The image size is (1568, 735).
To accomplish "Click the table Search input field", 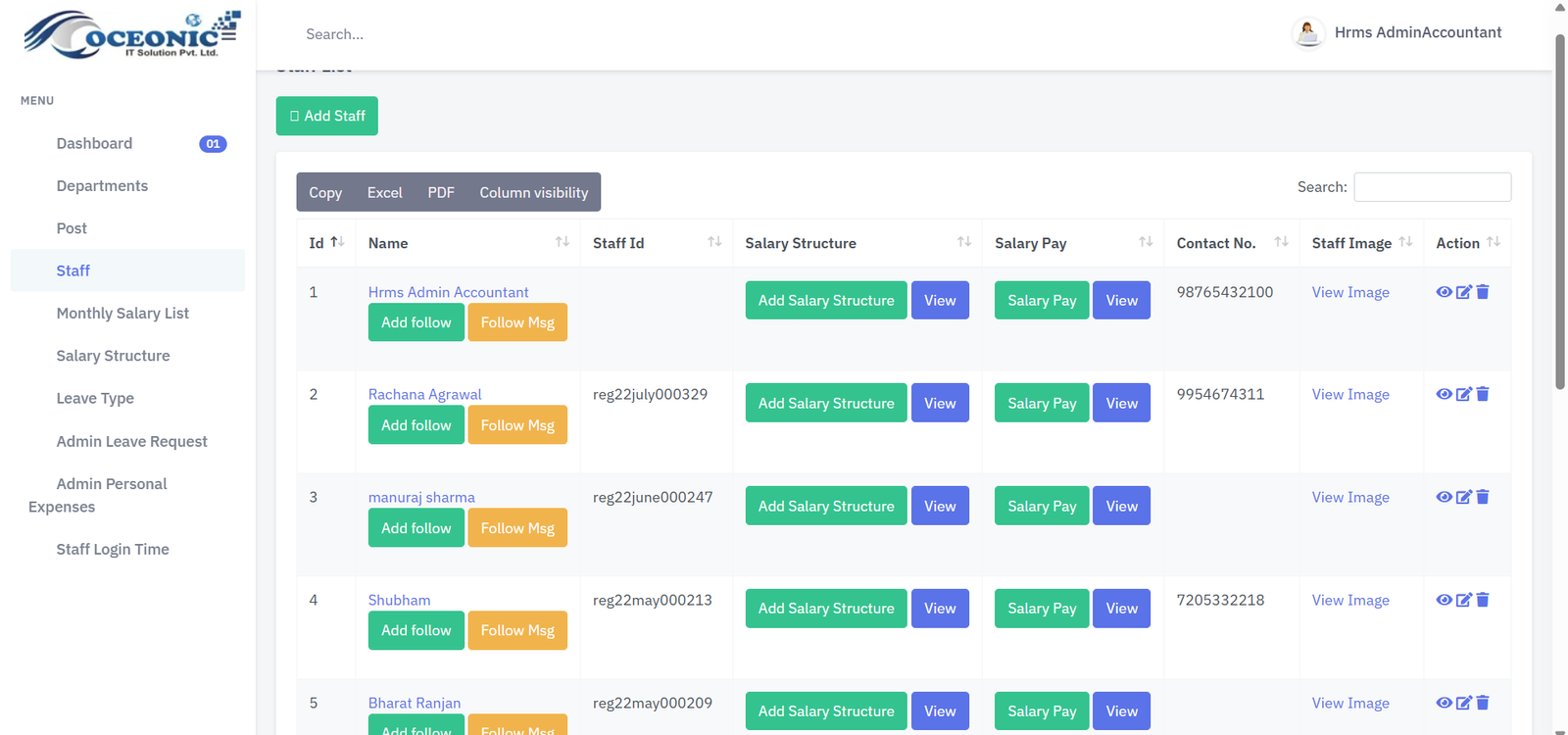I will 1432,187.
